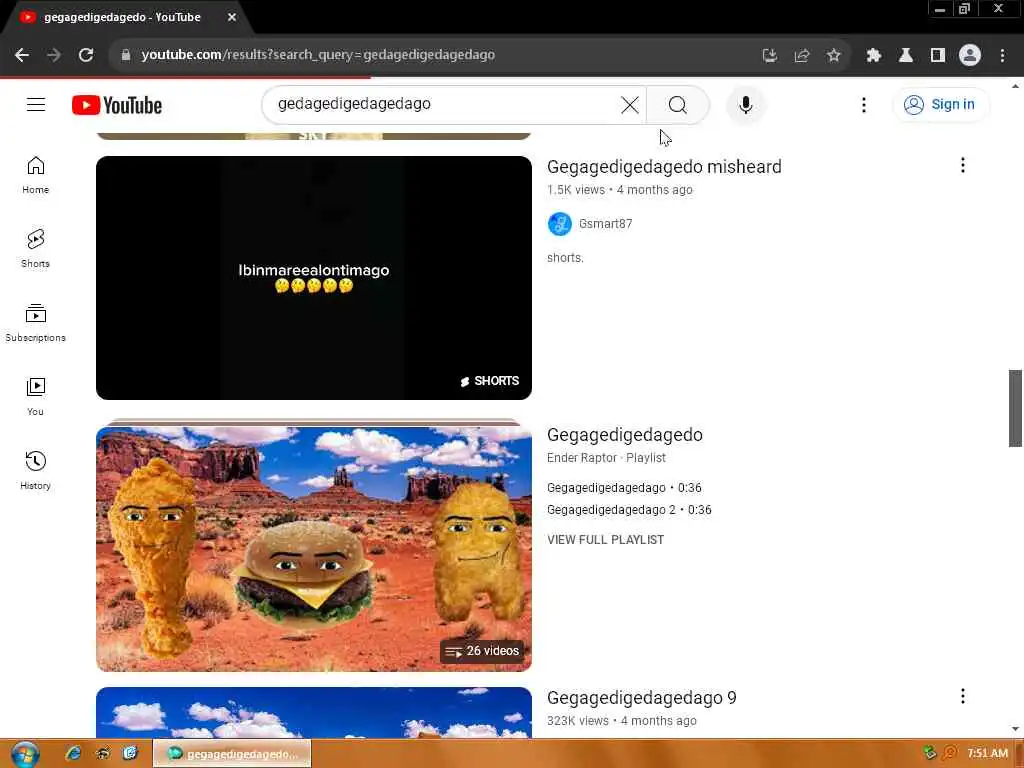Open Chrome's three-dot menu
The image size is (1024, 768).
point(1002,56)
